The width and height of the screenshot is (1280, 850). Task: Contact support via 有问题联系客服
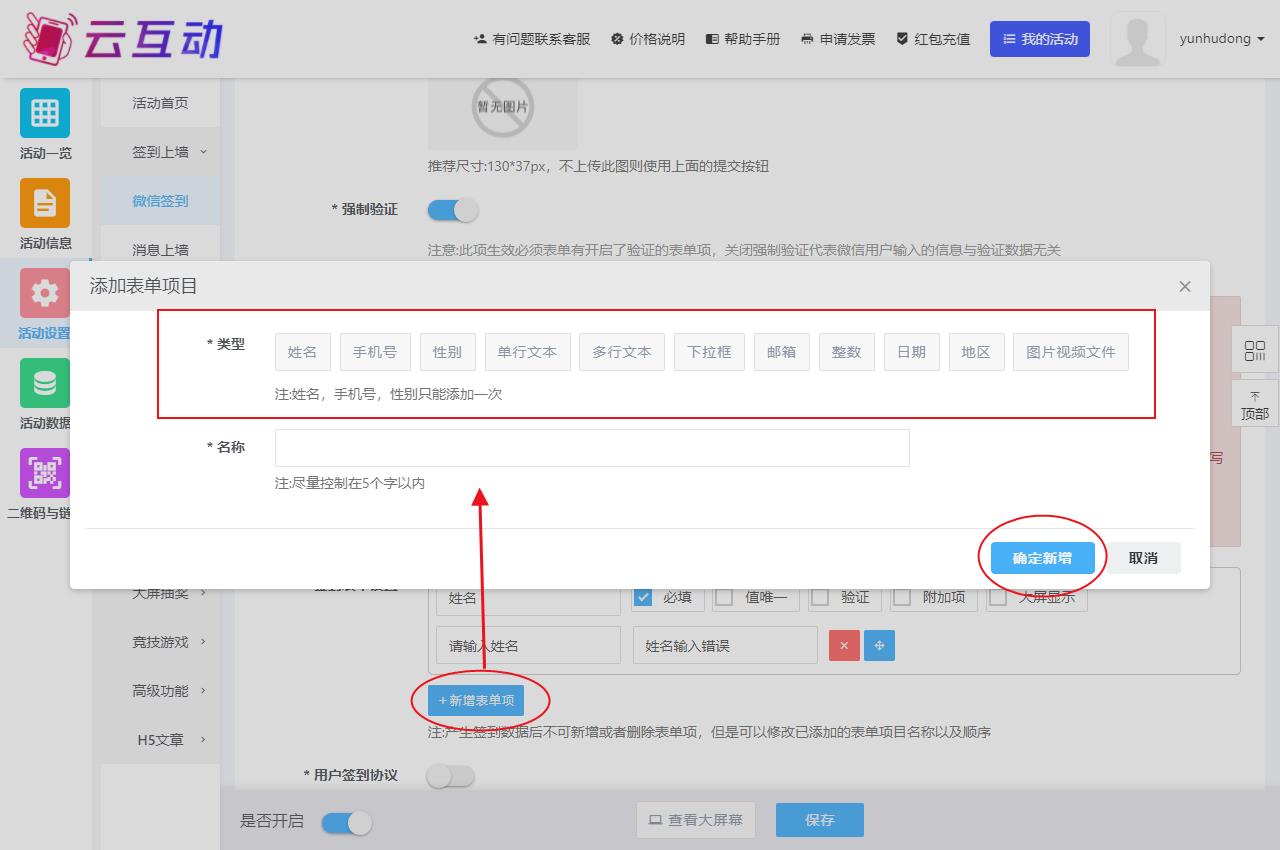532,39
